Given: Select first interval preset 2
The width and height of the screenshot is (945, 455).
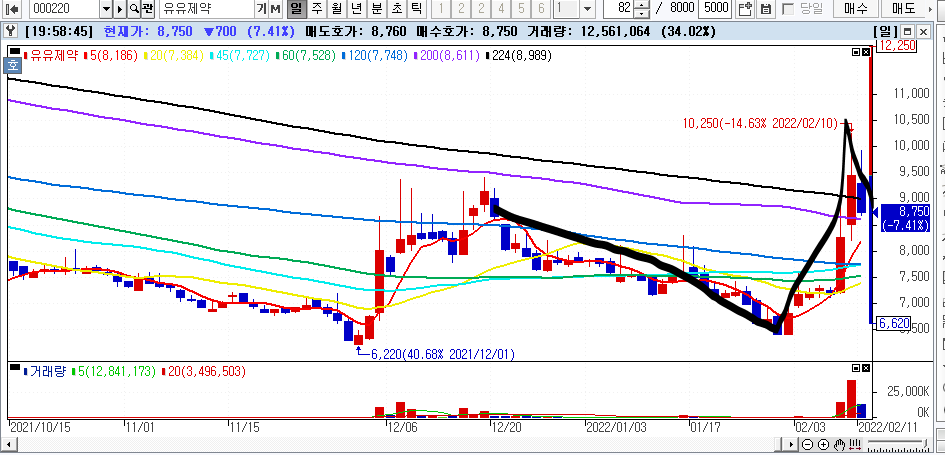Looking at the screenshot, I should click(461, 8).
